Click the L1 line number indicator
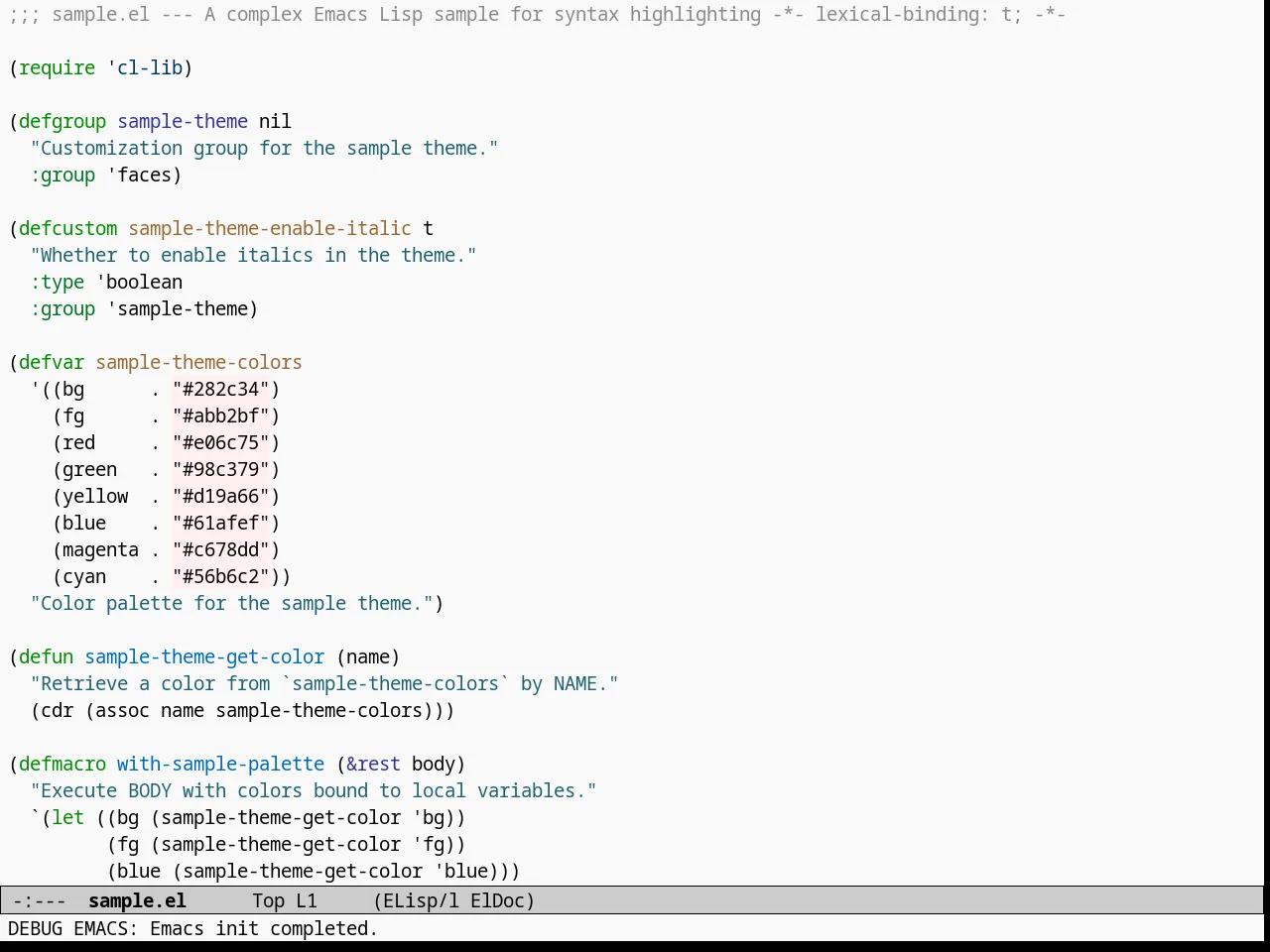The height and width of the screenshot is (952, 1270). pos(307,900)
